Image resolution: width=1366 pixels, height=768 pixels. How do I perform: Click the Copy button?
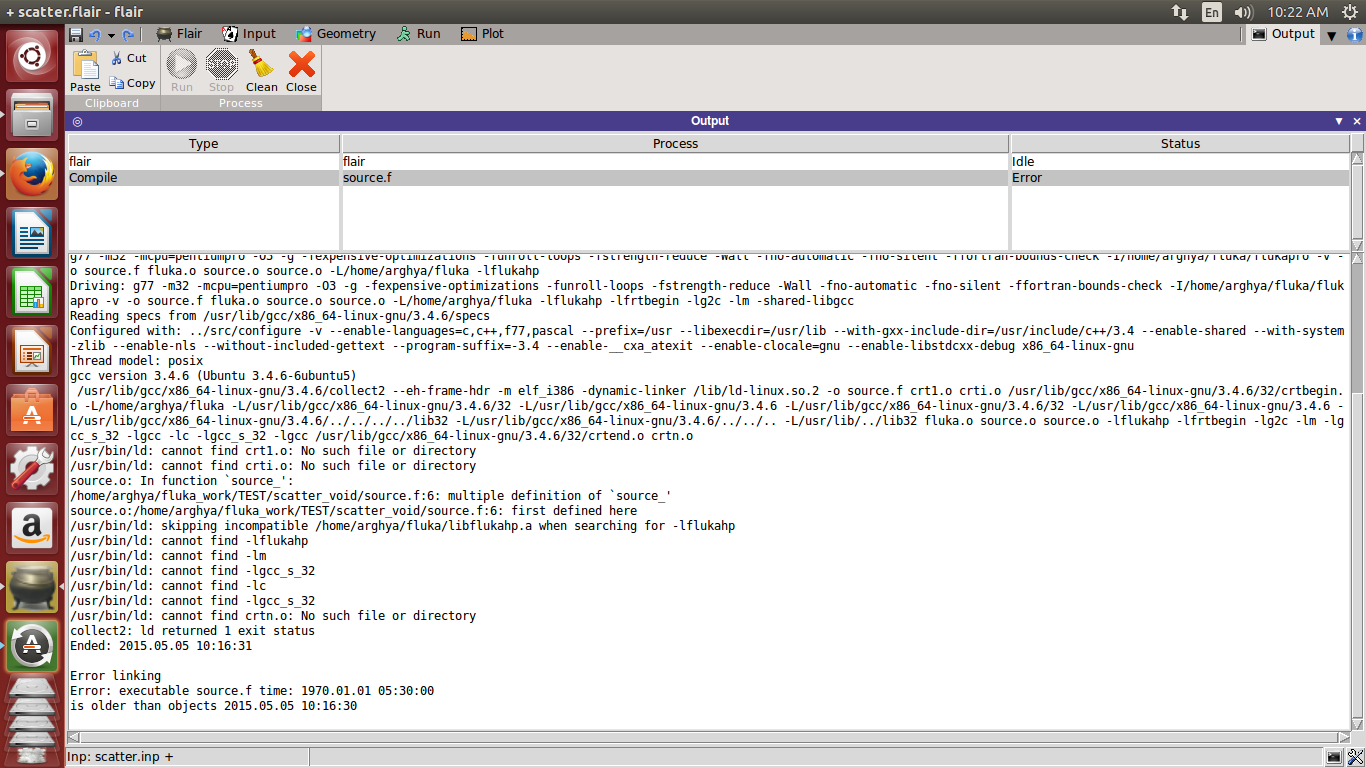click(x=132, y=83)
